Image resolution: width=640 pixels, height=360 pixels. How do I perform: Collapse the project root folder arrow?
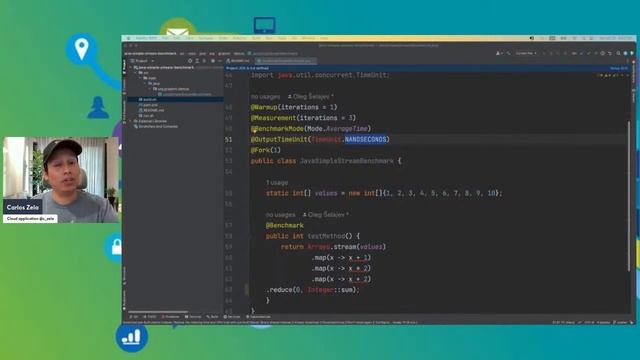coord(131,67)
